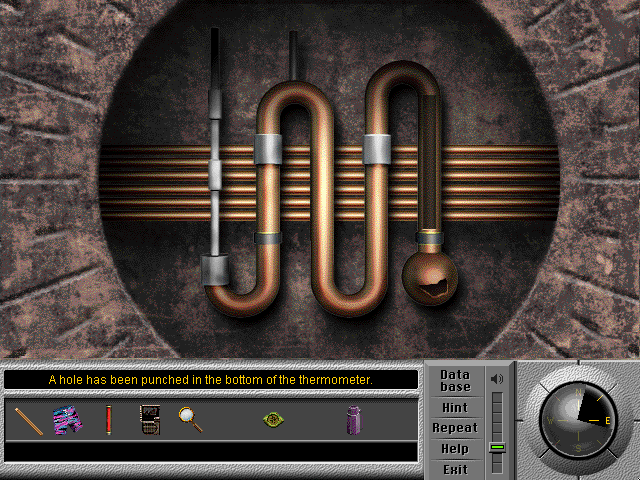Viewport: 640px width, 480px height.
Task: Select the magnifying glass from inventory
Action: point(190,419)
